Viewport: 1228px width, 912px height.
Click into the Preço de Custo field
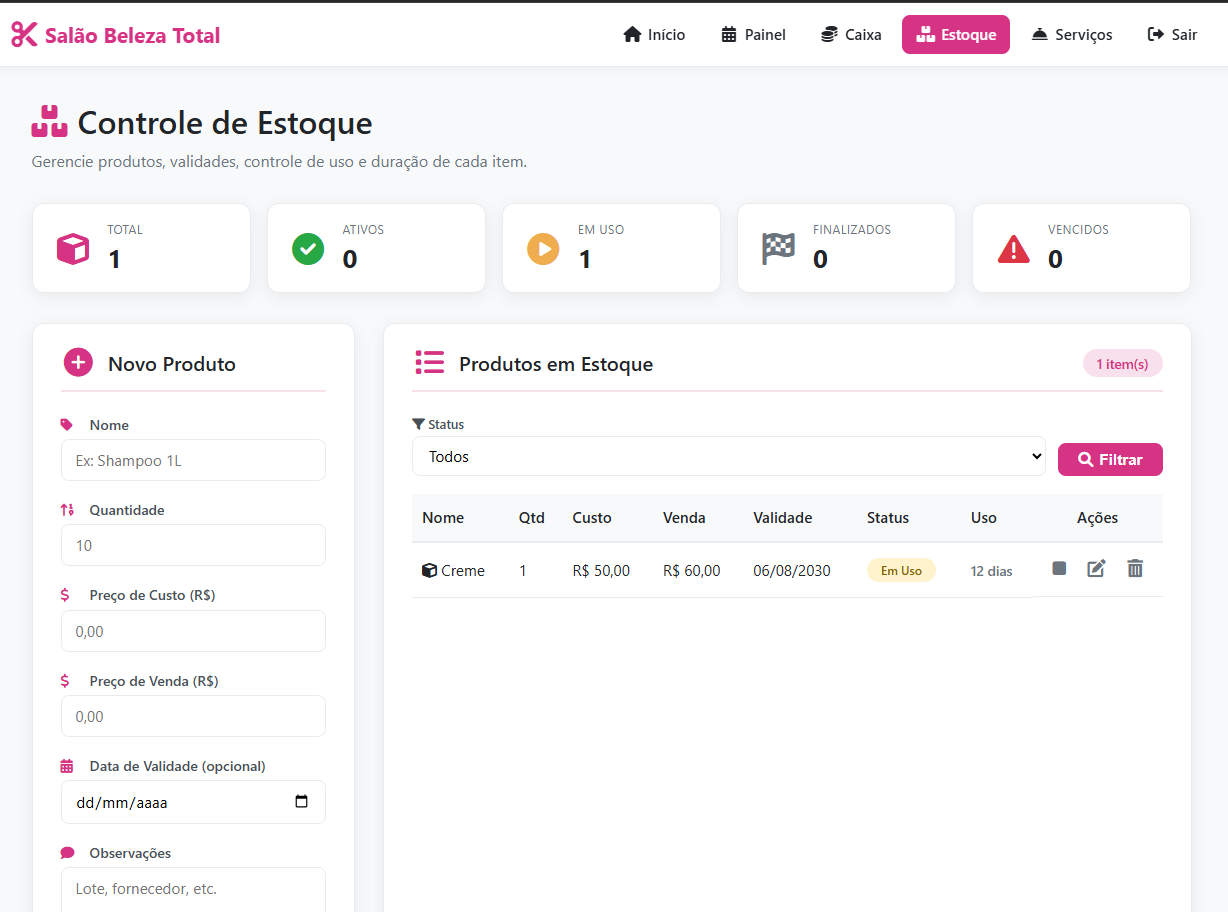coord(193,631)
